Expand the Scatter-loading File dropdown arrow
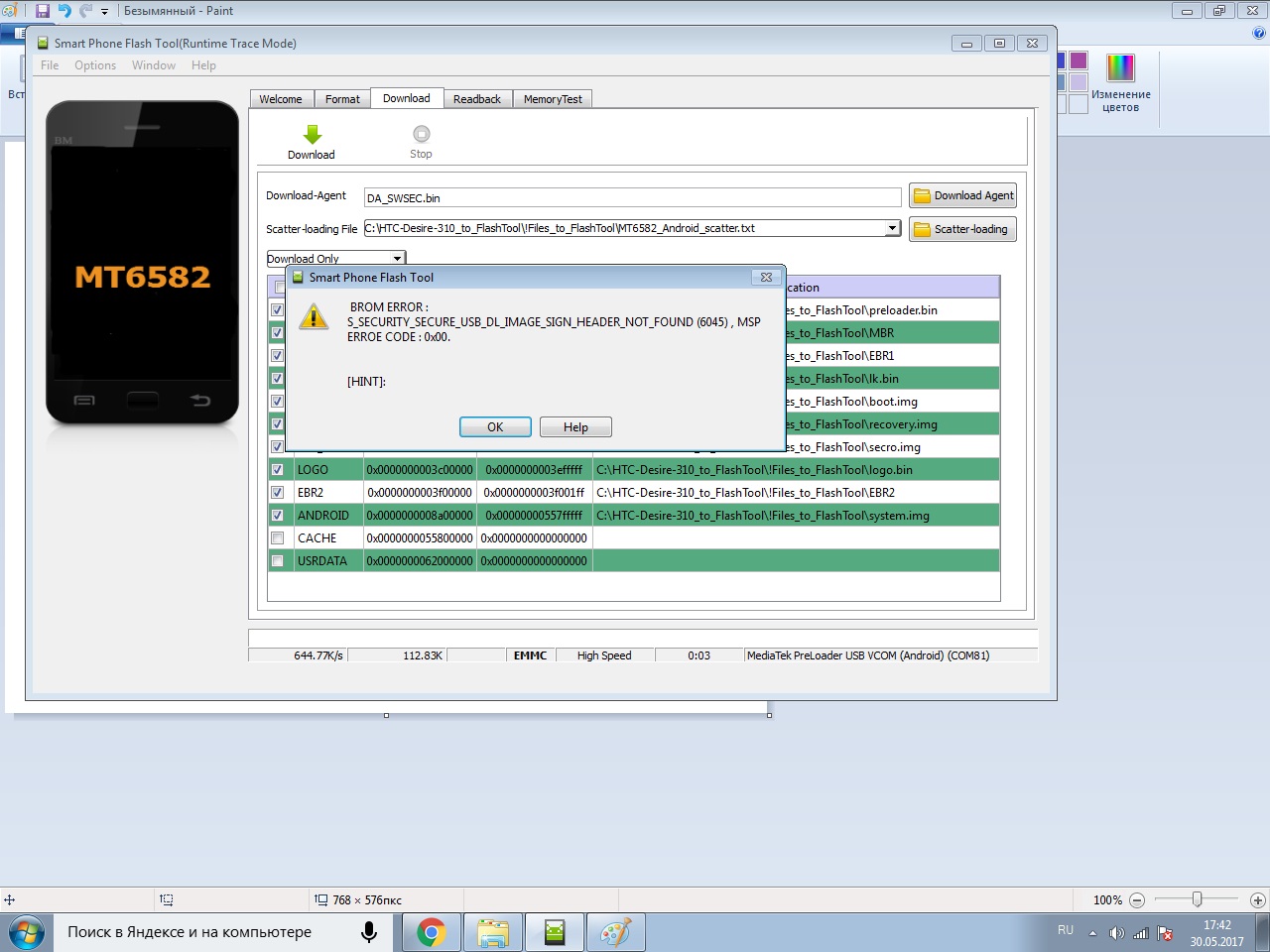Viewport: 1270px width, 952px height. [x=892, y=228]
